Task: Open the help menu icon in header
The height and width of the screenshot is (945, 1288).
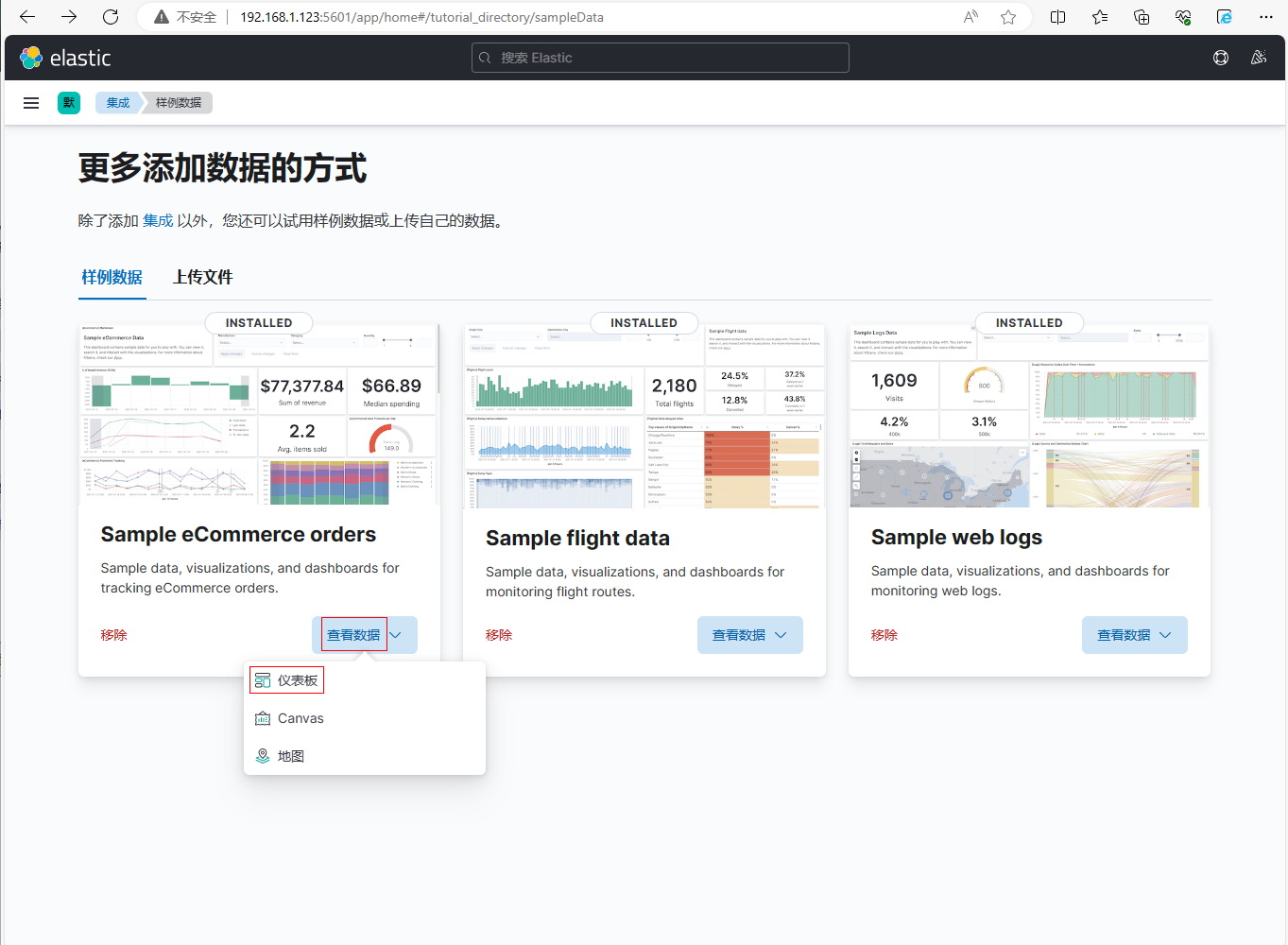Action: [x=1221, y=58]
